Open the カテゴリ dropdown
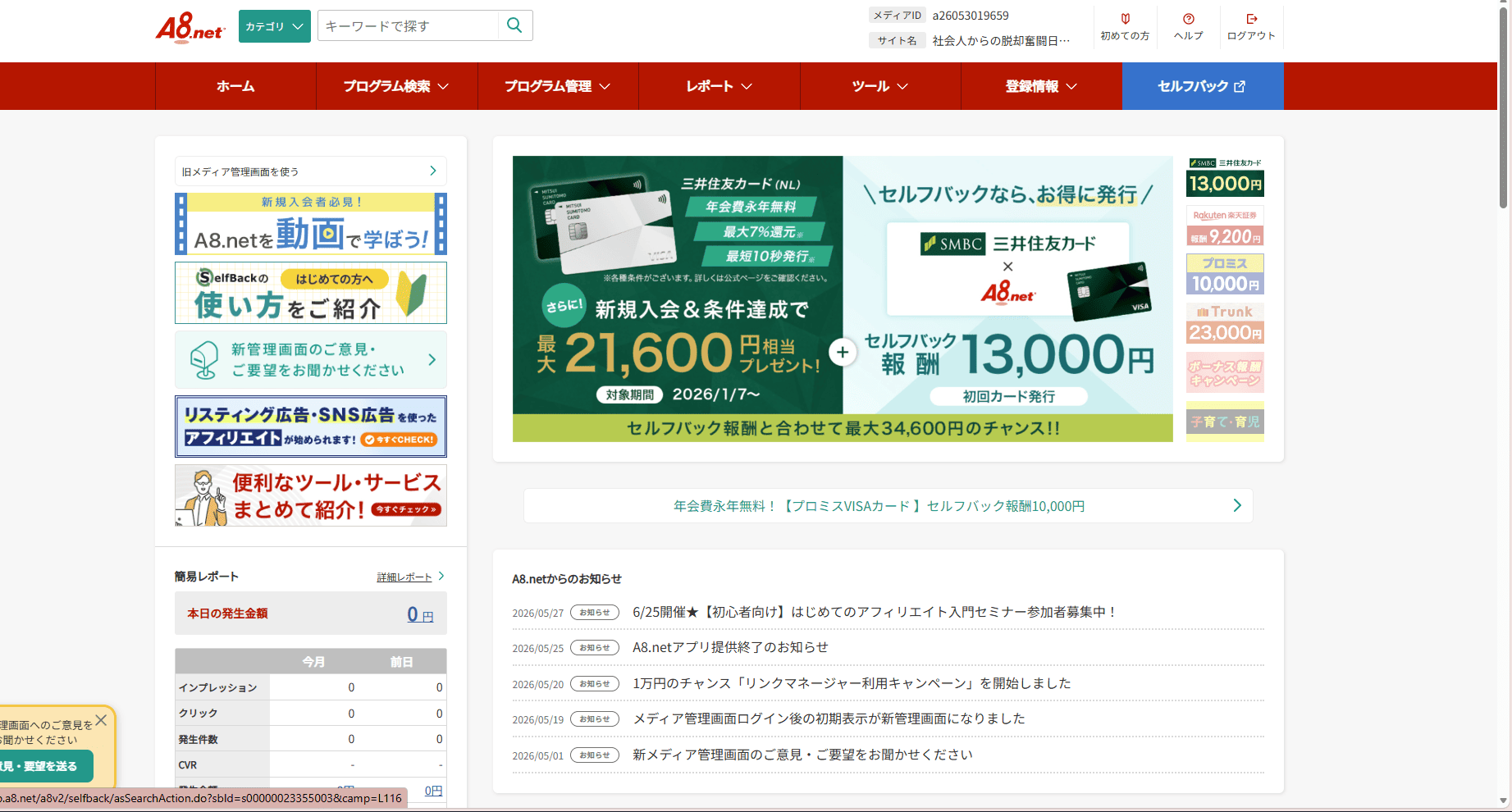 pyautogui.click(x=275, y=26)
